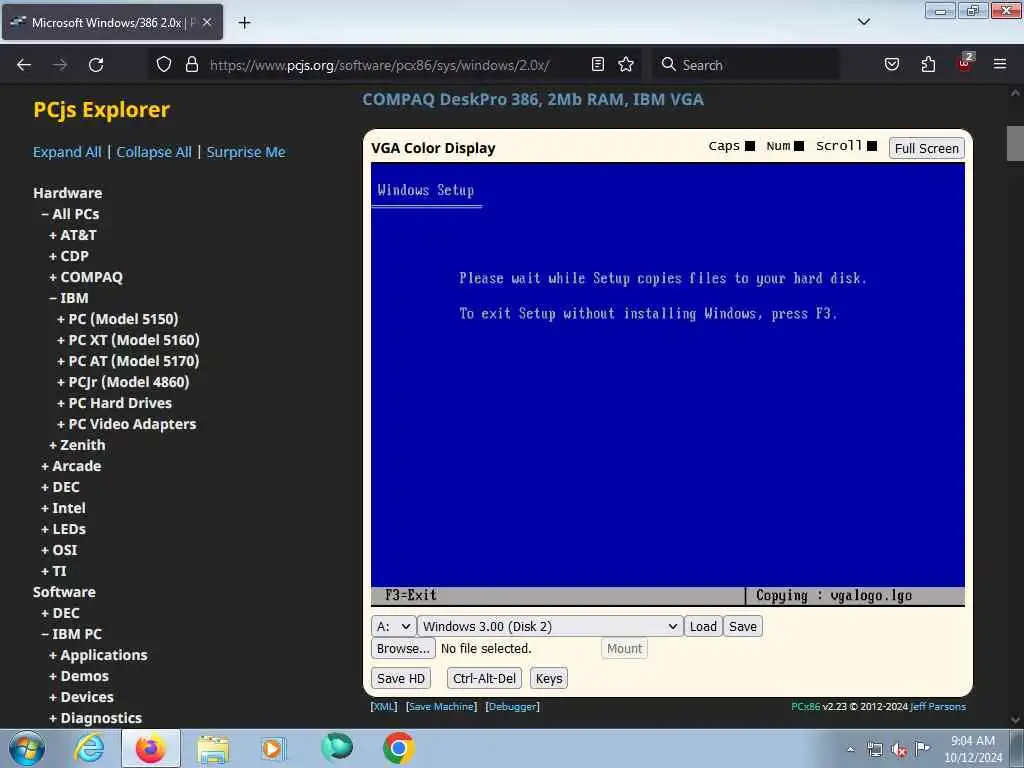Open the Windows 3.00 (Disk 2) diskette dropdown
Image resolution: width=1024 pixels, height=768 pixels.
pyautogui.click(x=550, y=626)
